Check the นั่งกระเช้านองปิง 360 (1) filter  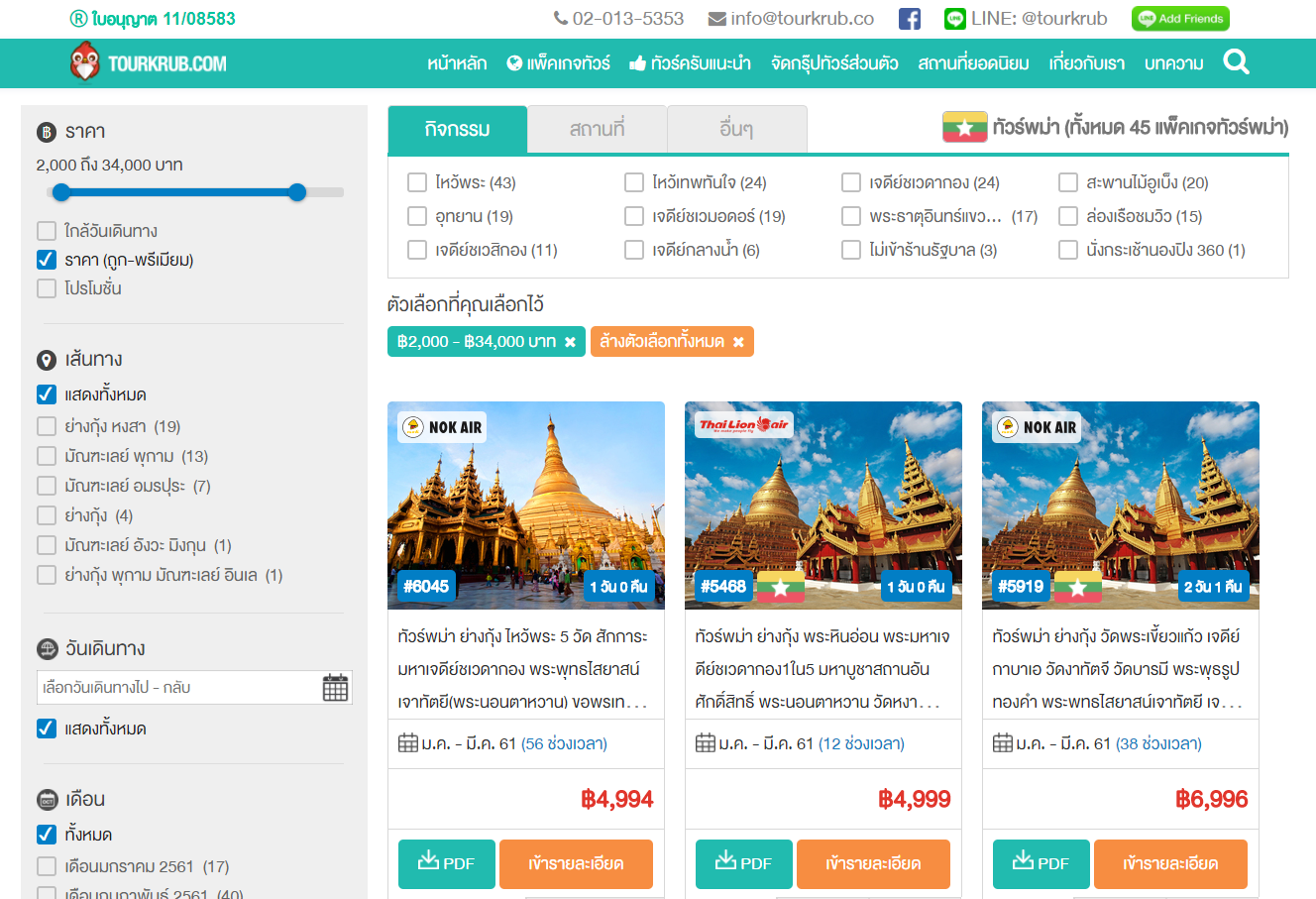pos(1068,250)
